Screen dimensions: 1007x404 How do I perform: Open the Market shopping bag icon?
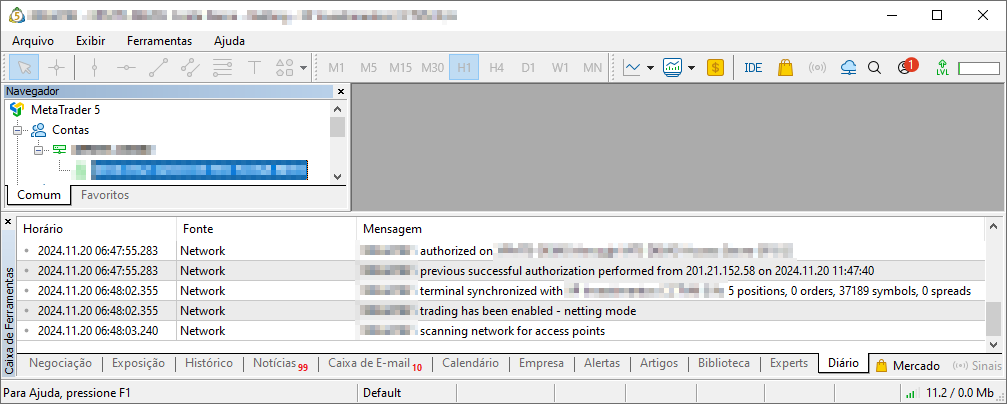coord(785,68)
